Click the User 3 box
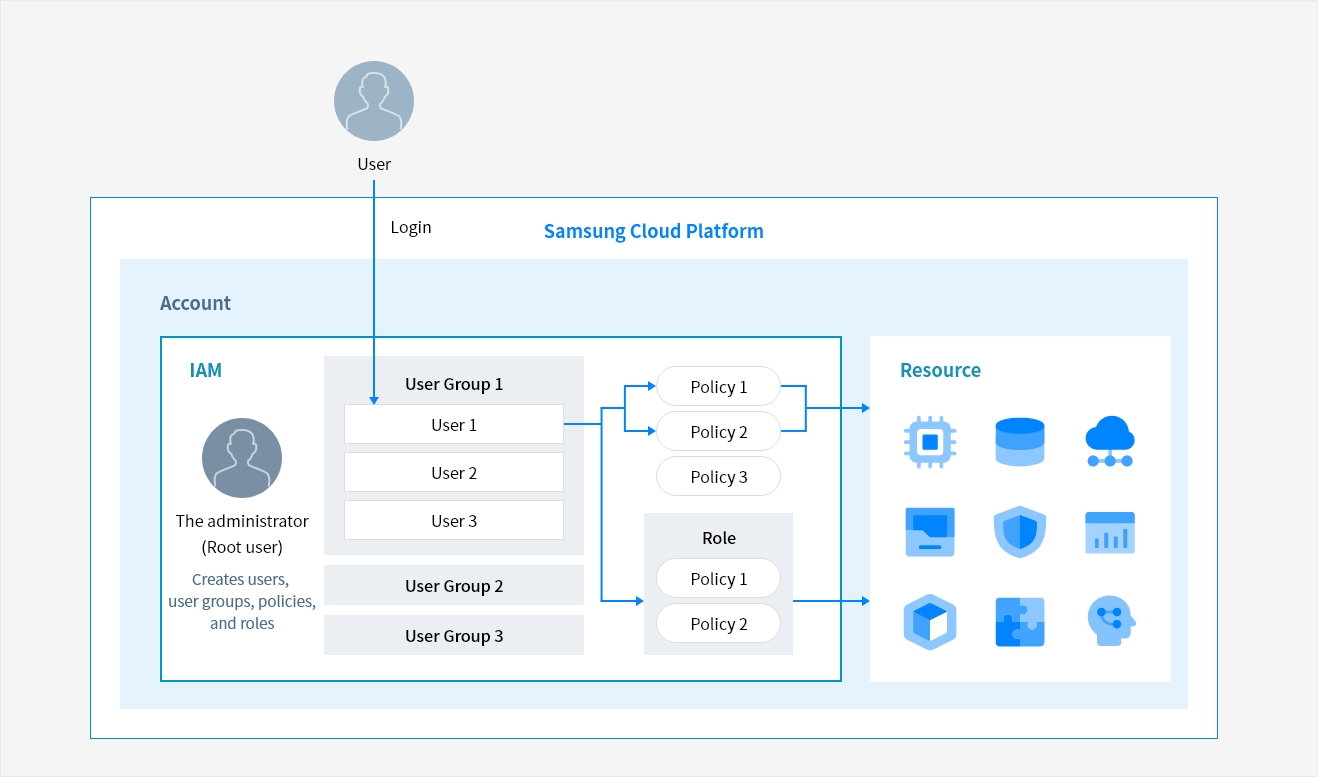This screenshot has height=777, width=1318. tap(454, 520)
